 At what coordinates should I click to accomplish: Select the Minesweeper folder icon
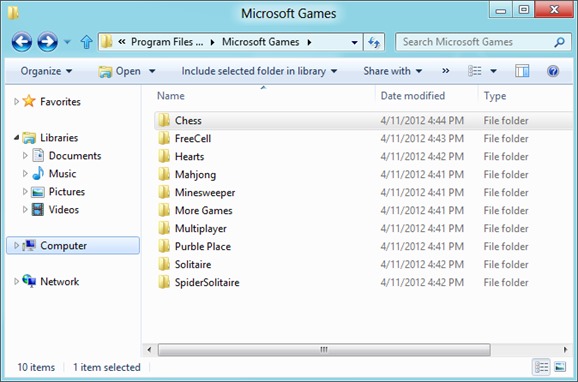[164, 192]
